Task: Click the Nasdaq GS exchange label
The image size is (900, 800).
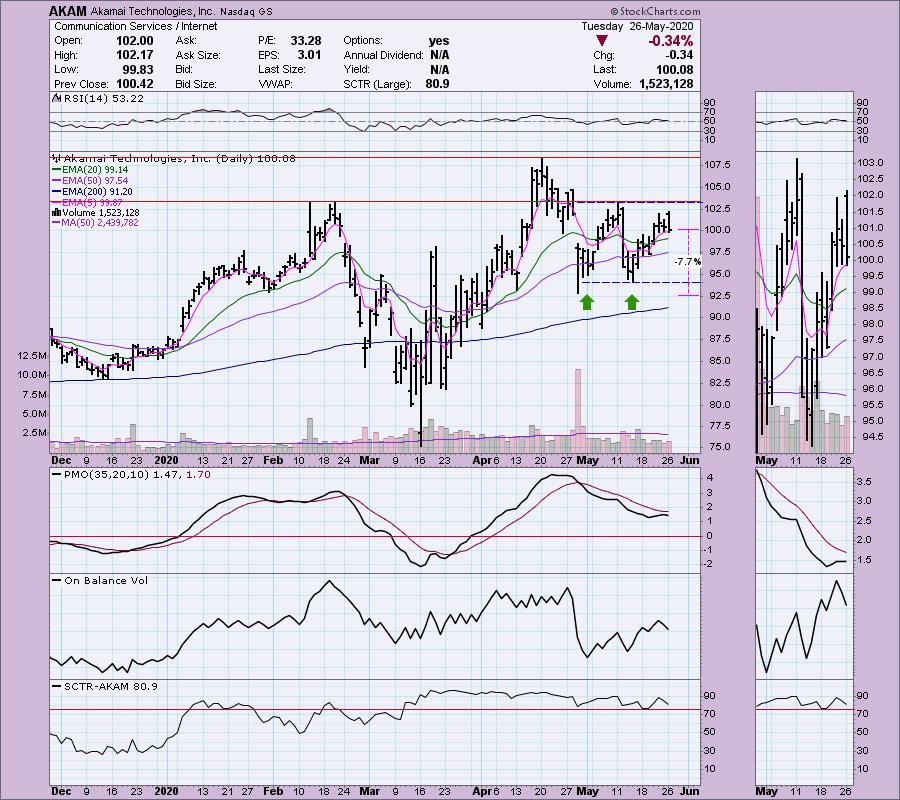Action: click(x=246, y=11)
